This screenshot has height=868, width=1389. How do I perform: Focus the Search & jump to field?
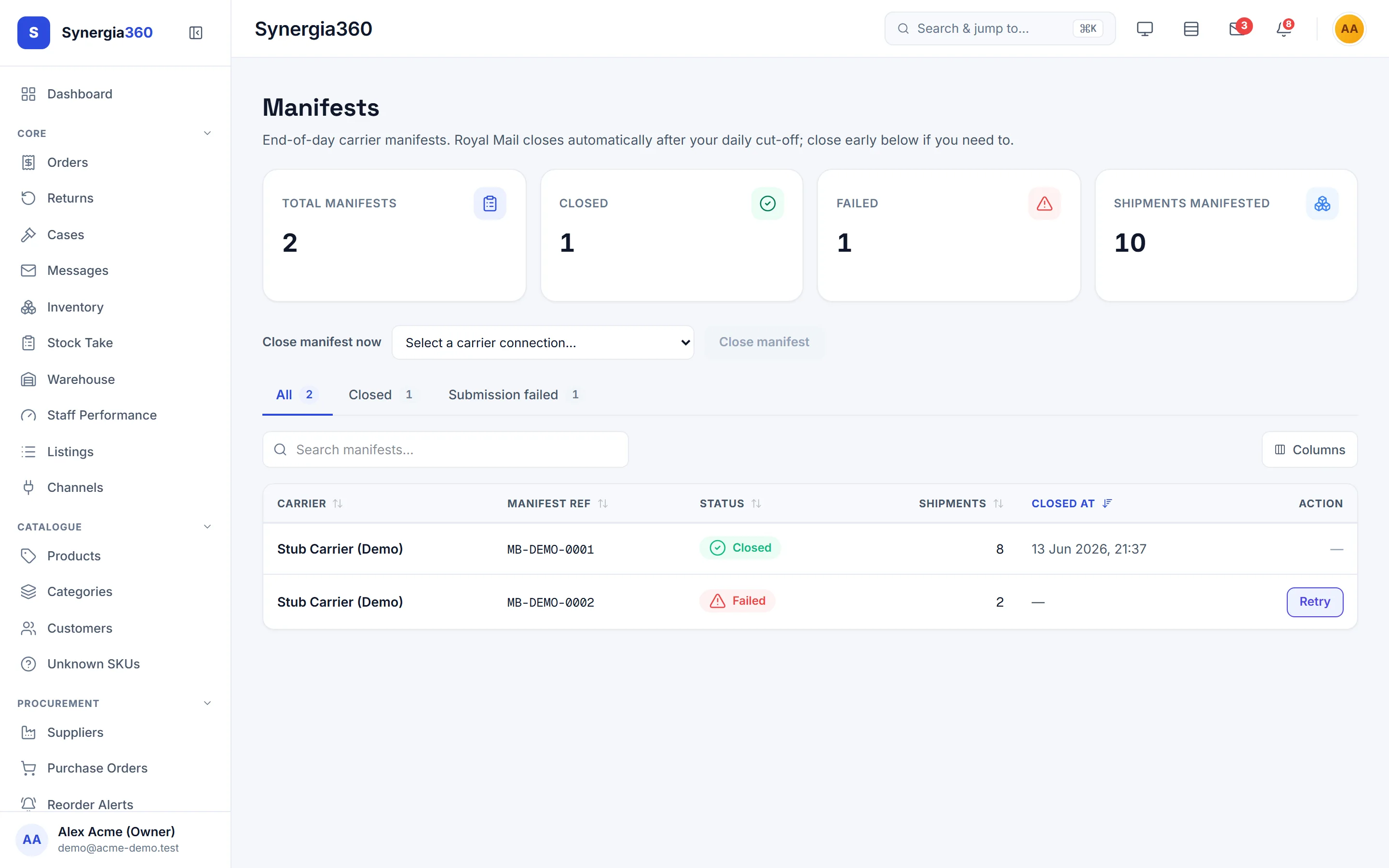1000,29
